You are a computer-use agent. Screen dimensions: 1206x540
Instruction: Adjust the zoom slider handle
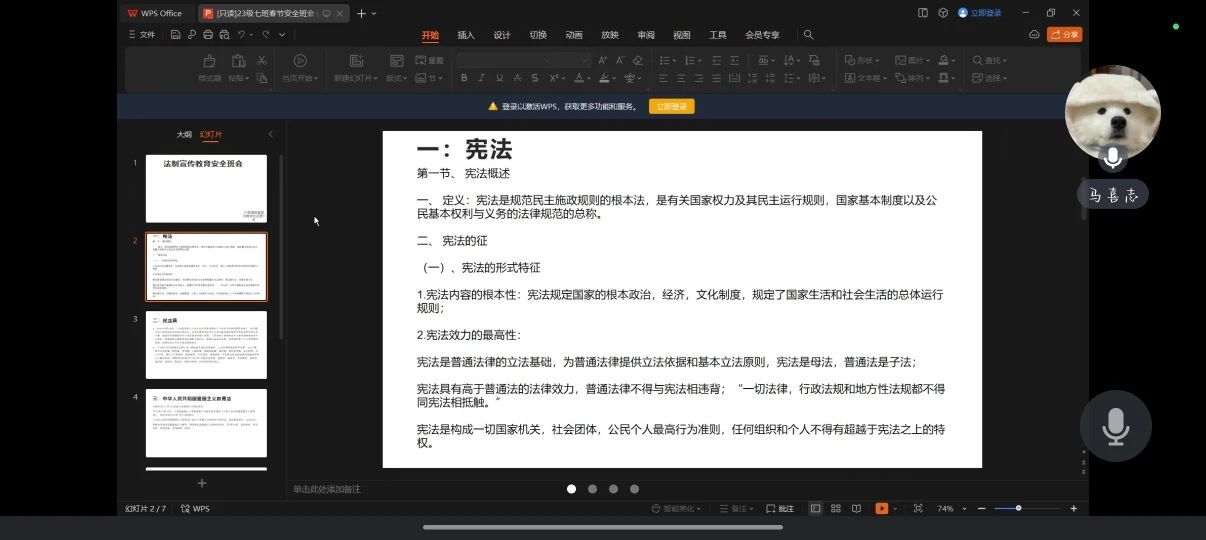click(x=1018, y=508)
